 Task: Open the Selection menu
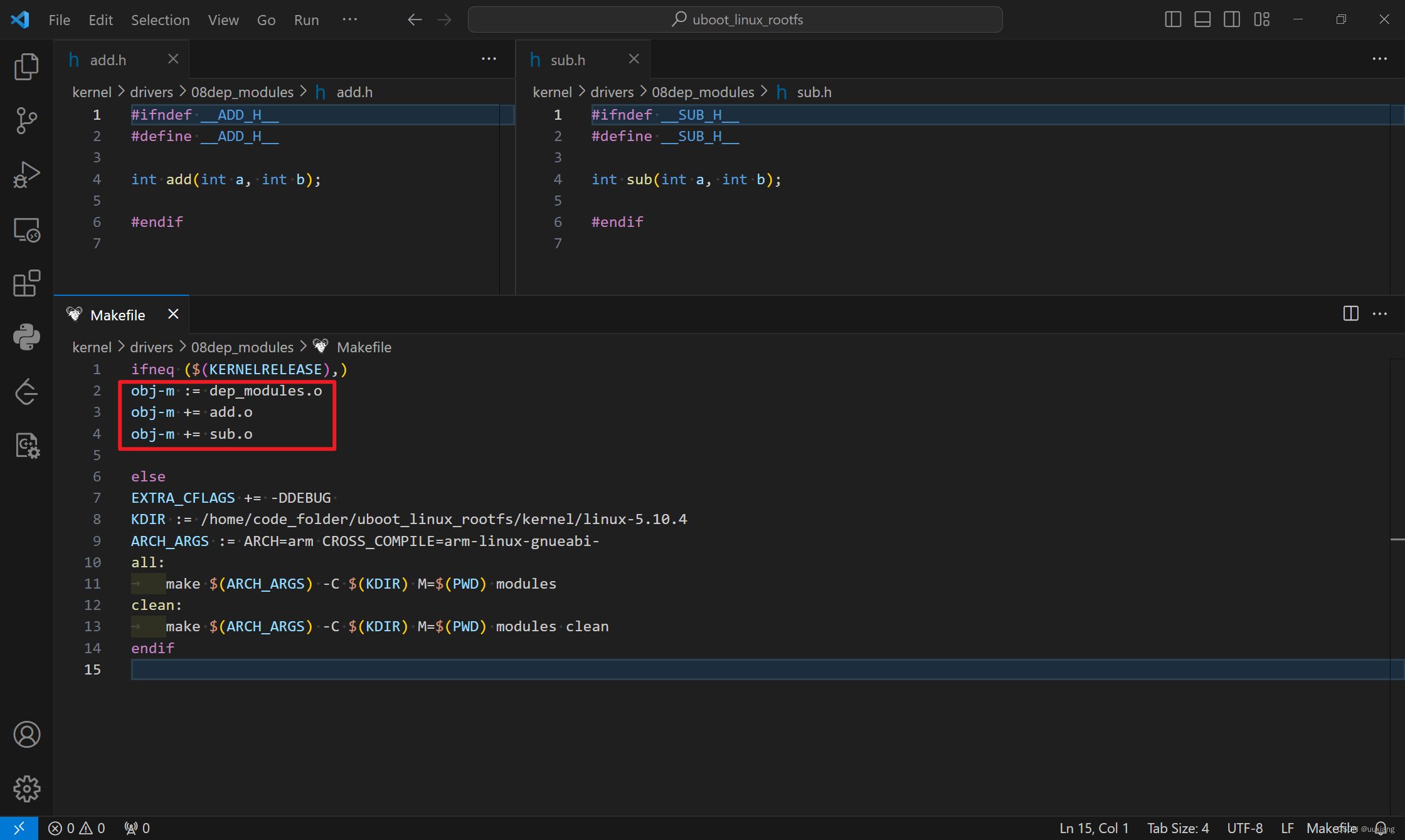coord(160,20)
